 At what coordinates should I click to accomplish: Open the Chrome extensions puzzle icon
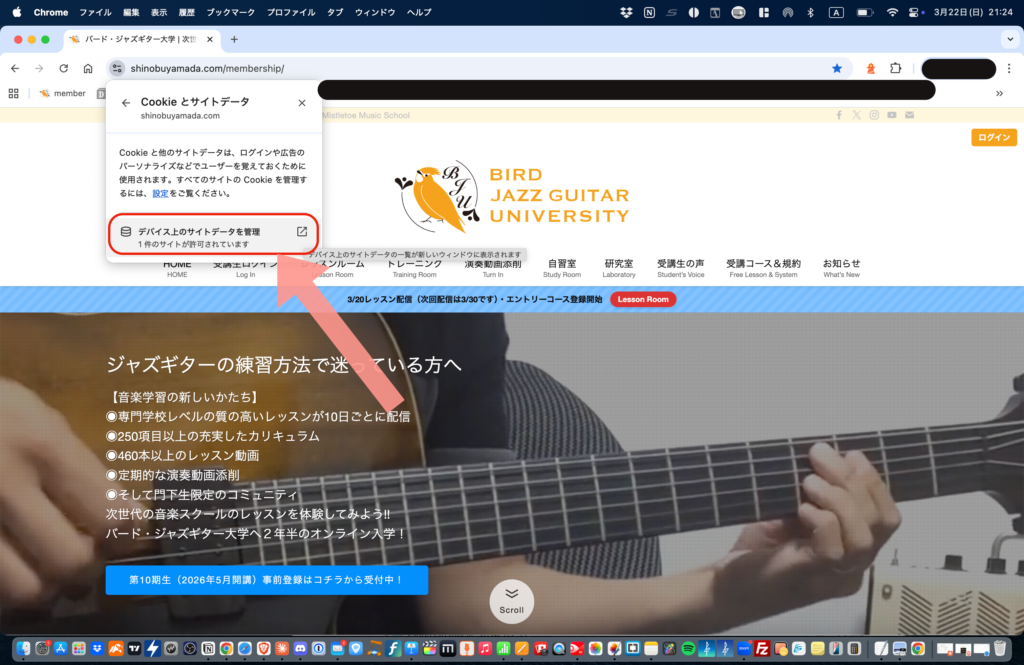pos(896,68)
